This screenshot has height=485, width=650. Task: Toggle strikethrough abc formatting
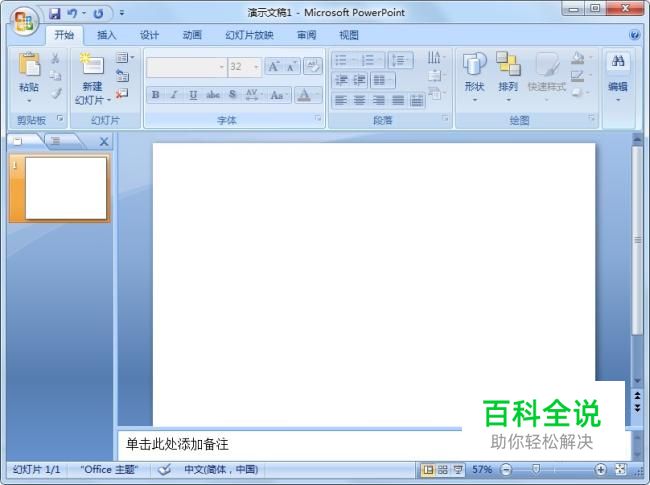(213, 95)
